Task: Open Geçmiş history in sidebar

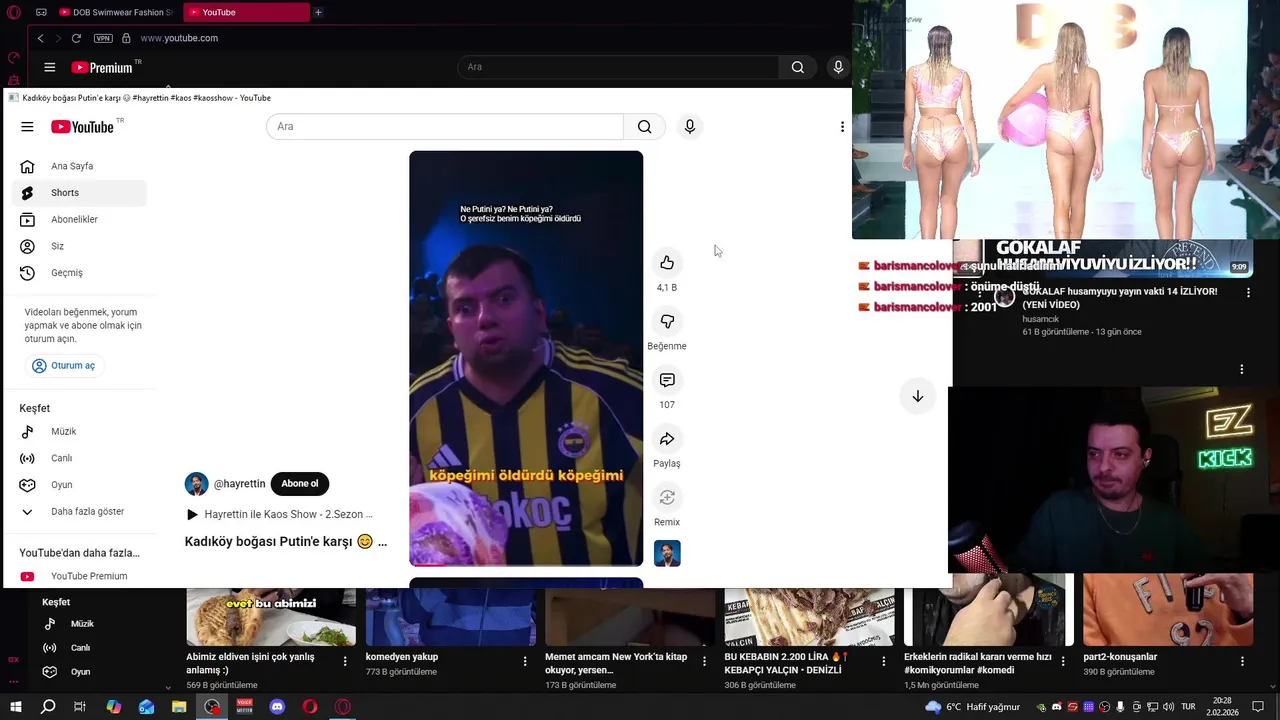Action: (x=80, y=273)
